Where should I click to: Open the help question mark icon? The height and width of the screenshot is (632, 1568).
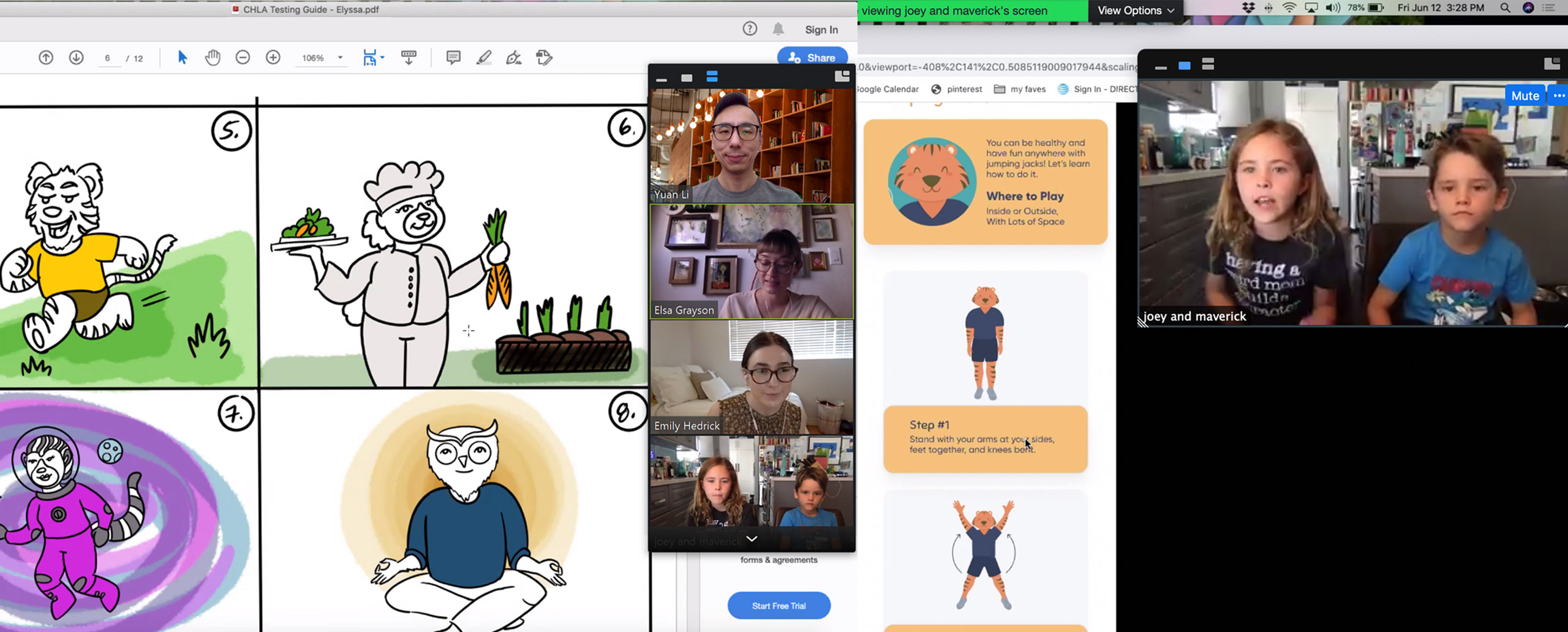[x=750, y=29]
